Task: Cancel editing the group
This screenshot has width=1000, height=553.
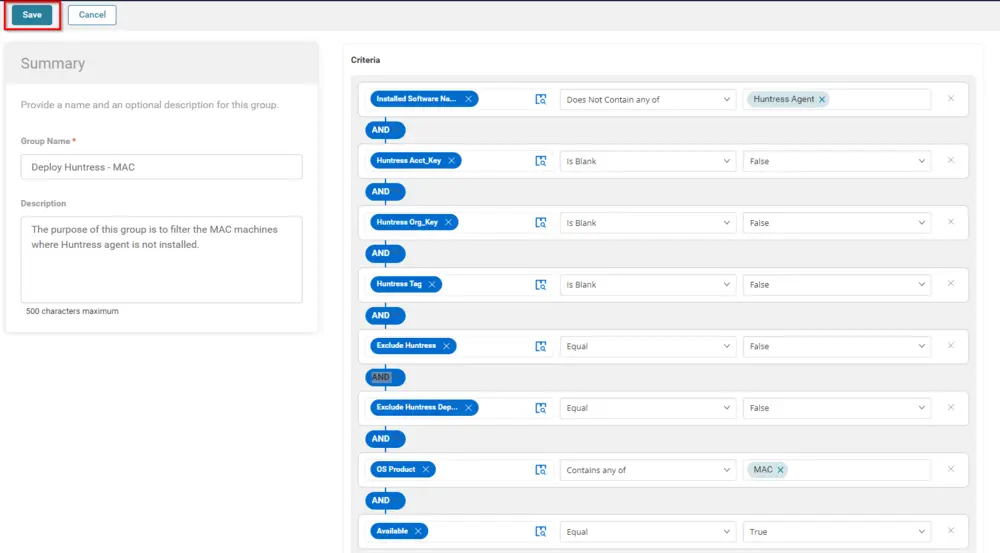Action: click(x=92, y=15)
